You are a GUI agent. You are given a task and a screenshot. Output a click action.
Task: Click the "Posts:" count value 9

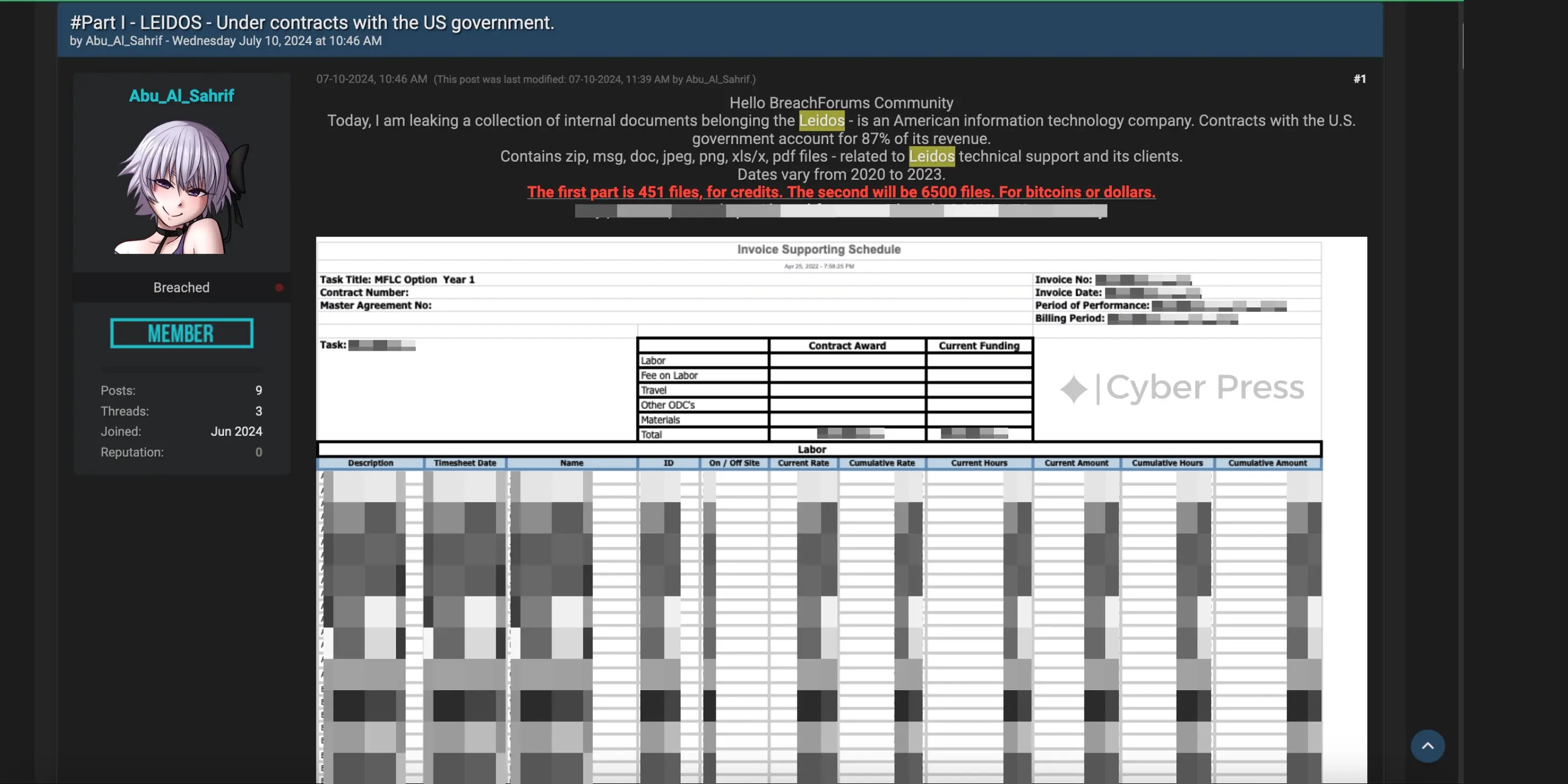[x=259, y=390]
